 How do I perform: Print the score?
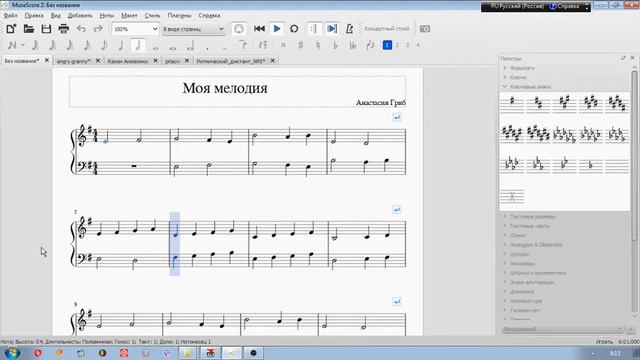64,29
